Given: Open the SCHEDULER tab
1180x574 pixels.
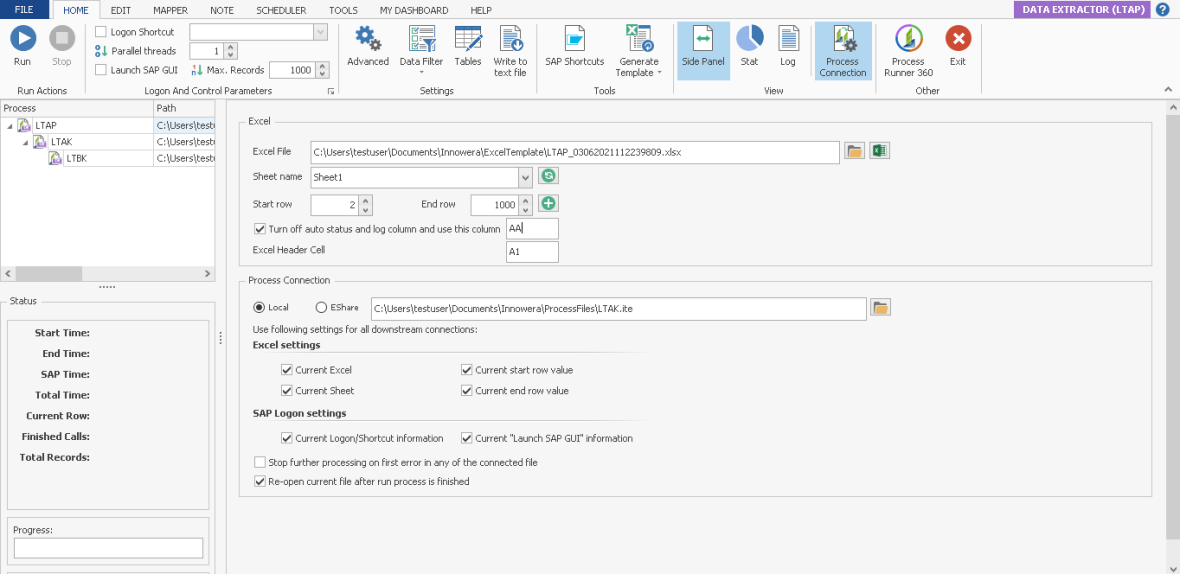Looking at the screenshot, I should tap(280, 10).
